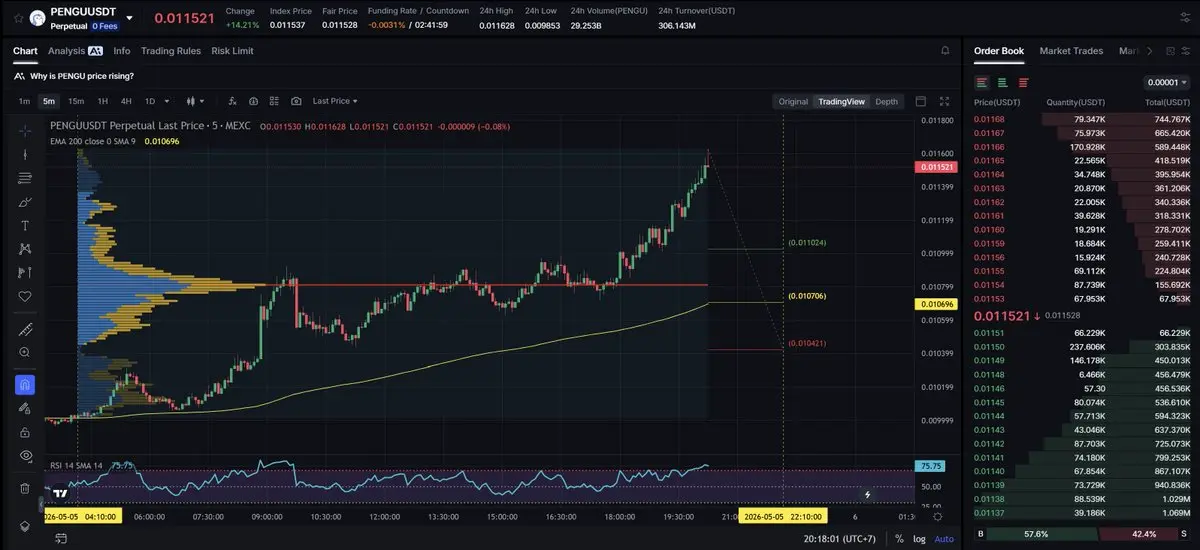Toggle the chart panel layout window icon
Image resolution: width=1200 pixels, height=550 pixels.
921,101
